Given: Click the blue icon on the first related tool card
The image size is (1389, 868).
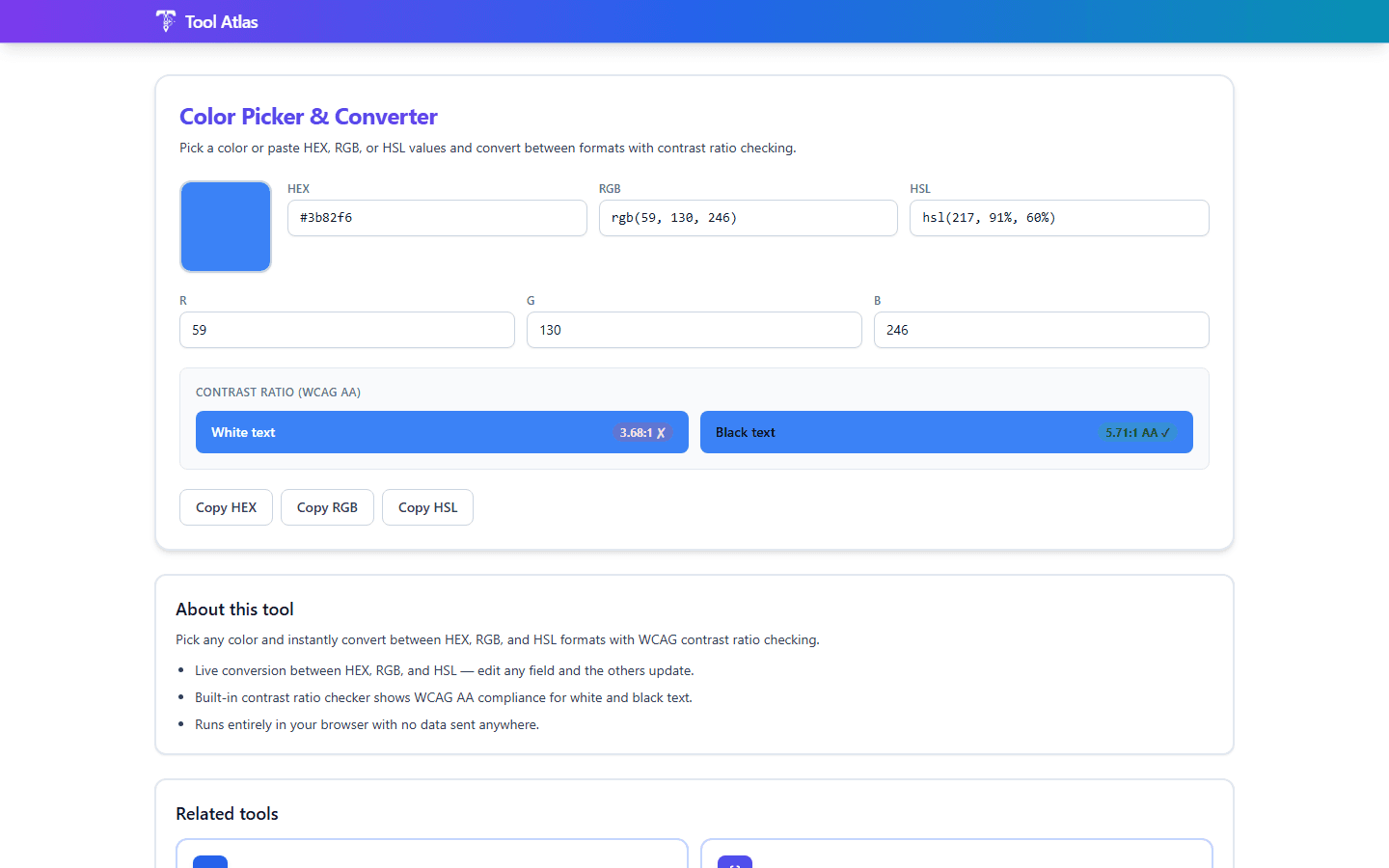Looking at the screenshot, I should (210, 861).
